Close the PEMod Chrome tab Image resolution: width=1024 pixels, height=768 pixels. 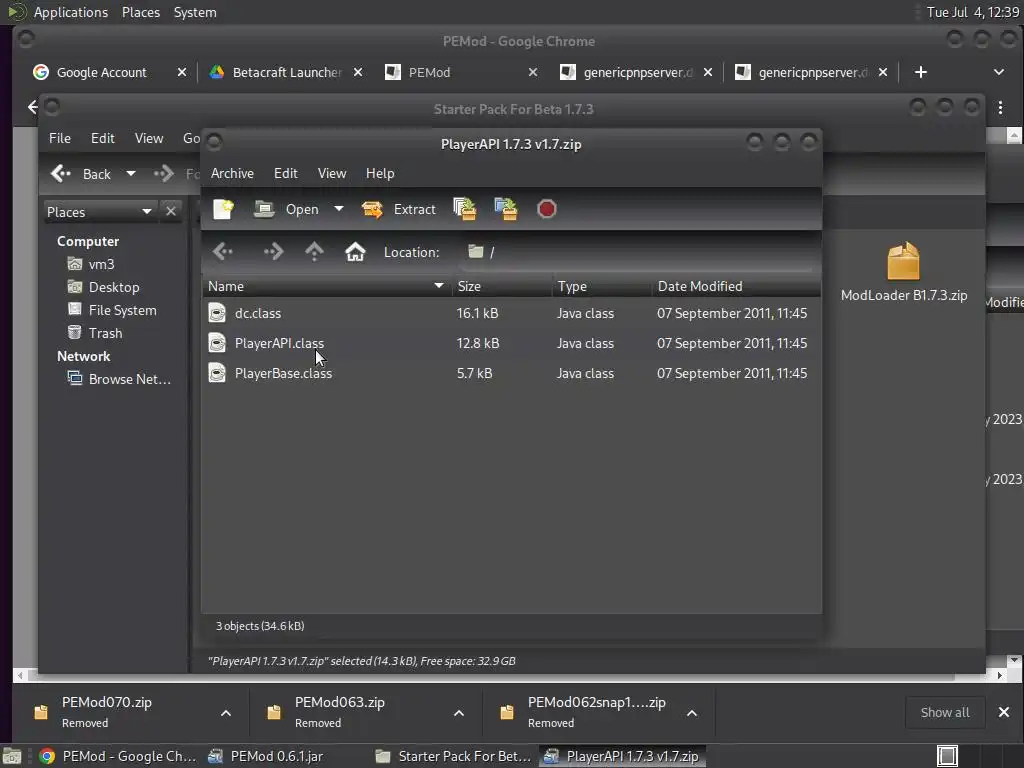pyautogui.click(x=533, y=72)
